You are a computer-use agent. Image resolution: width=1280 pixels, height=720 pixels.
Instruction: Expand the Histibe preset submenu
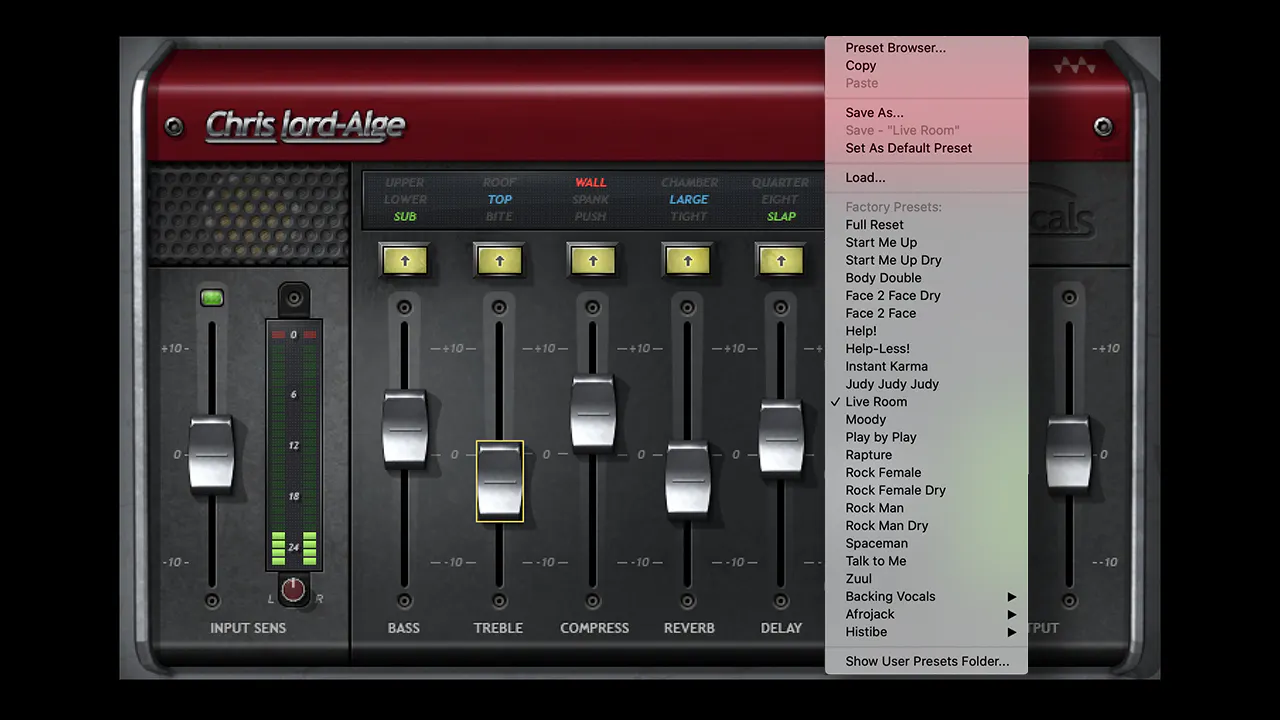click(x=866, y=631)
